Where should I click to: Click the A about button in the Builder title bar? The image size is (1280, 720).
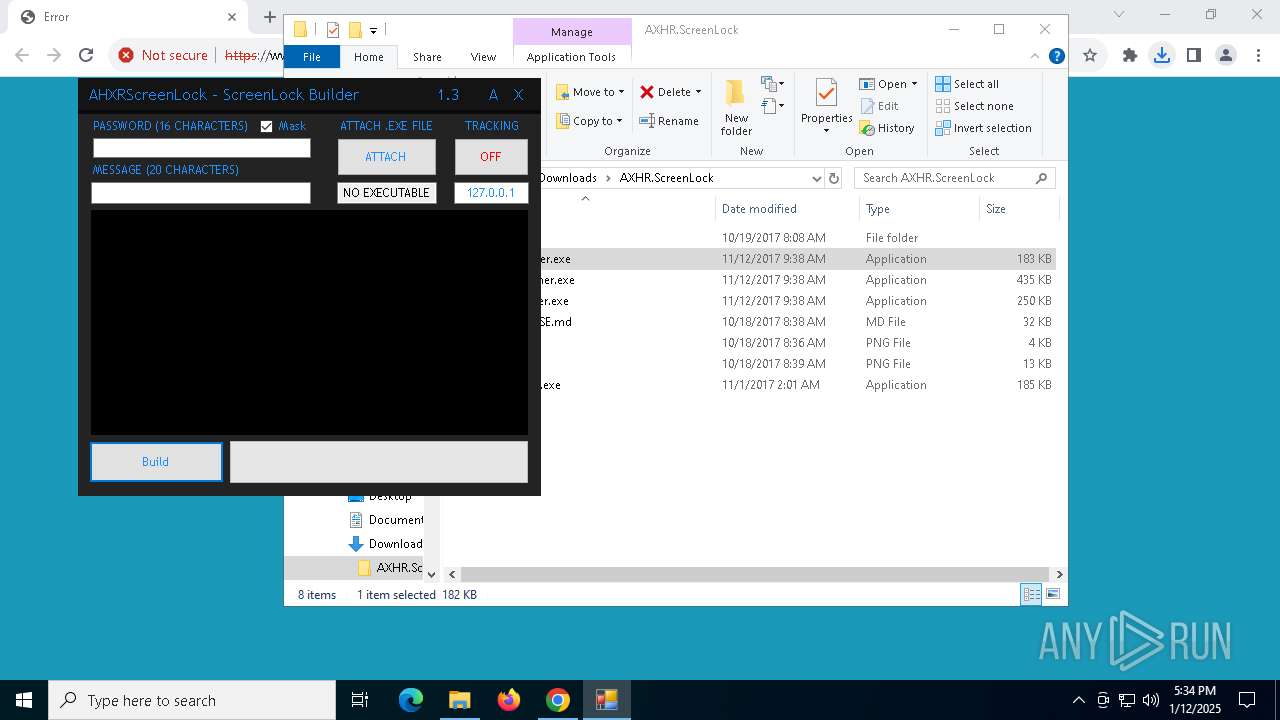click(x=493, y=95)
